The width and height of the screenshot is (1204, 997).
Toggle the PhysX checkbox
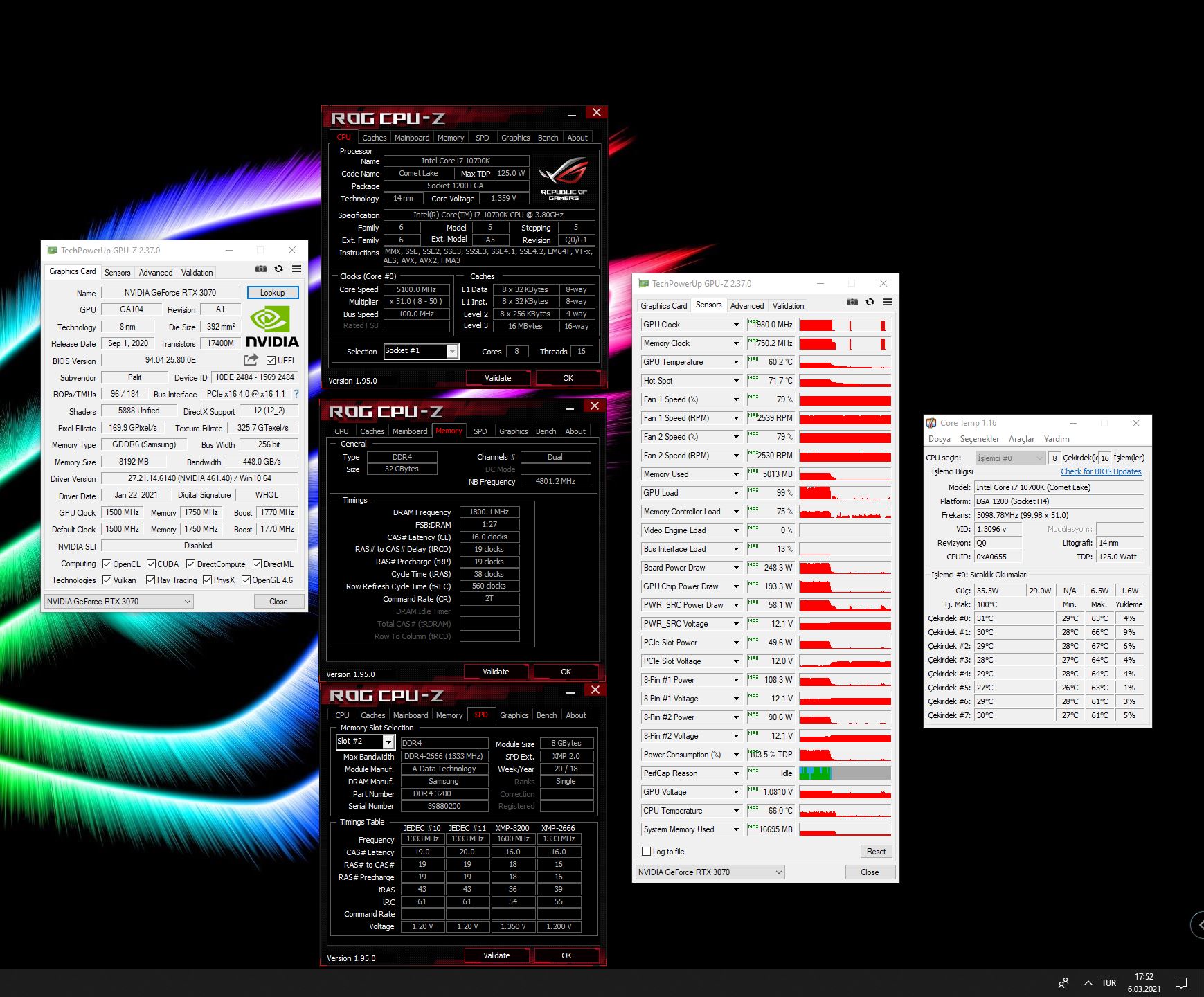pyautogui.click(x=207, y=580)
